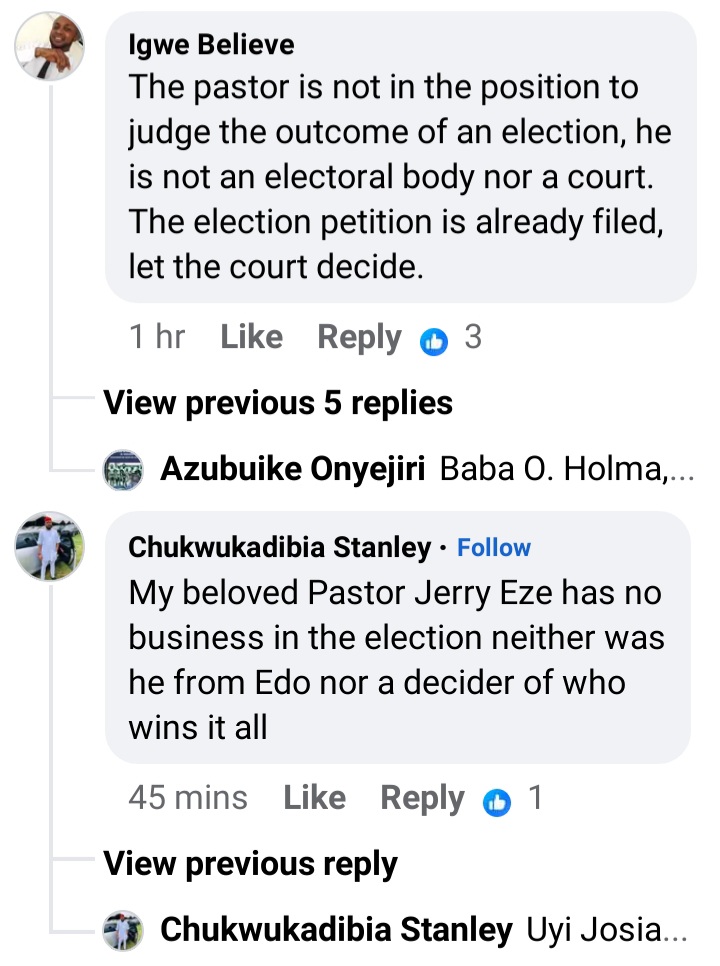
Task: Open Chukwukadibia Stanley name link in comment
Action: 279,548
